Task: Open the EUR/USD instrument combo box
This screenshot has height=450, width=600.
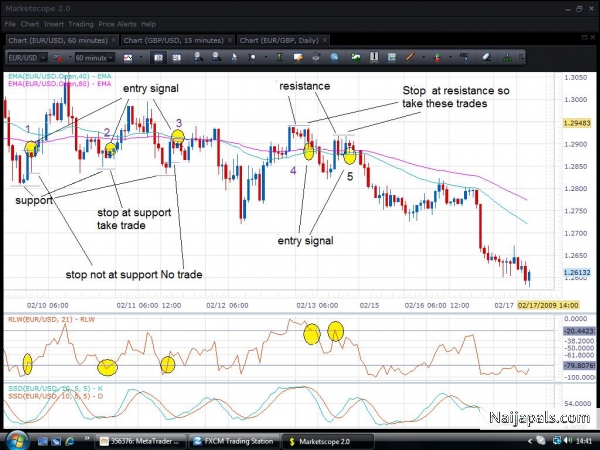Action: [27, 58]
